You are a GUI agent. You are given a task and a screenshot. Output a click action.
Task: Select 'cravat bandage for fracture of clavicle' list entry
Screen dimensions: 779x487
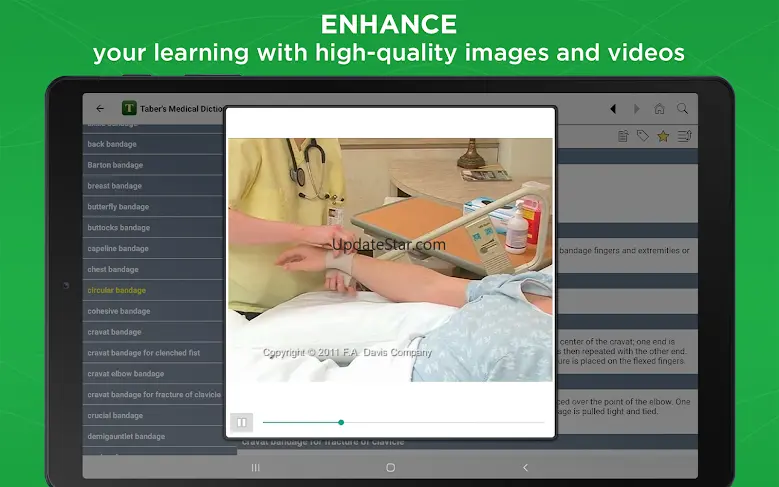click(153, 395)
